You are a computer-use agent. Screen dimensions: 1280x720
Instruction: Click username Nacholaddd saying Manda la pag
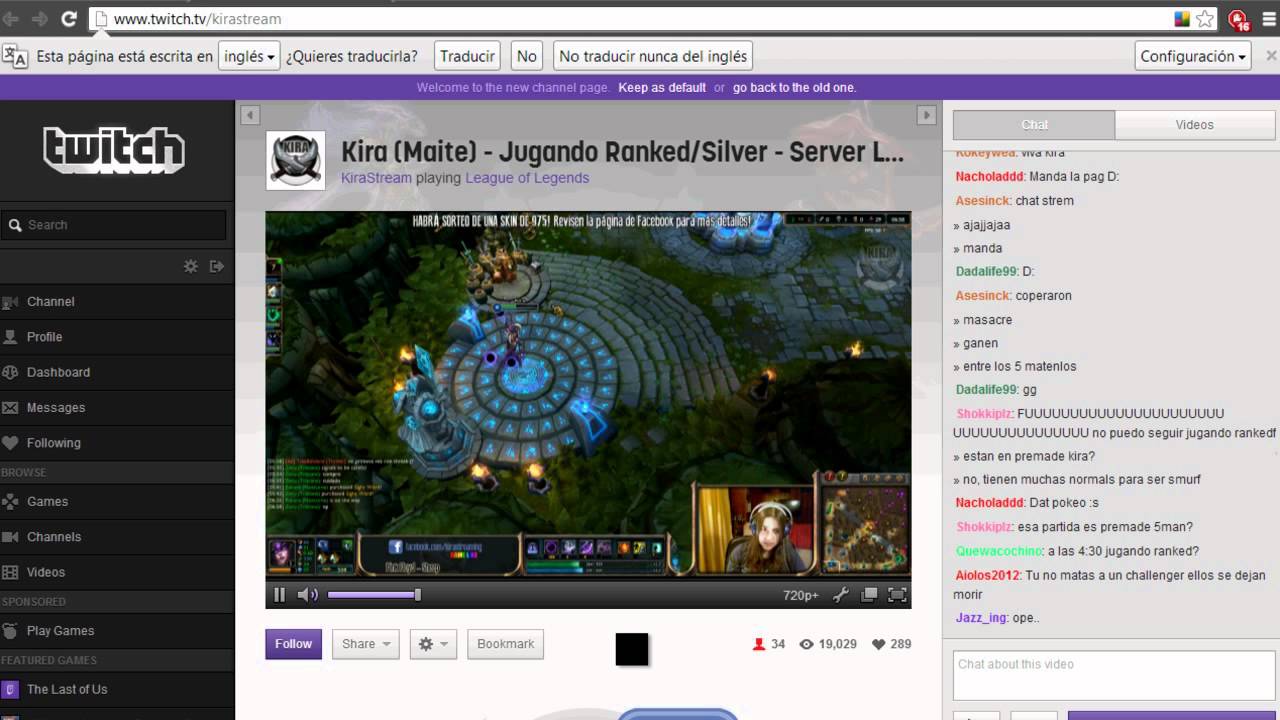990,177
